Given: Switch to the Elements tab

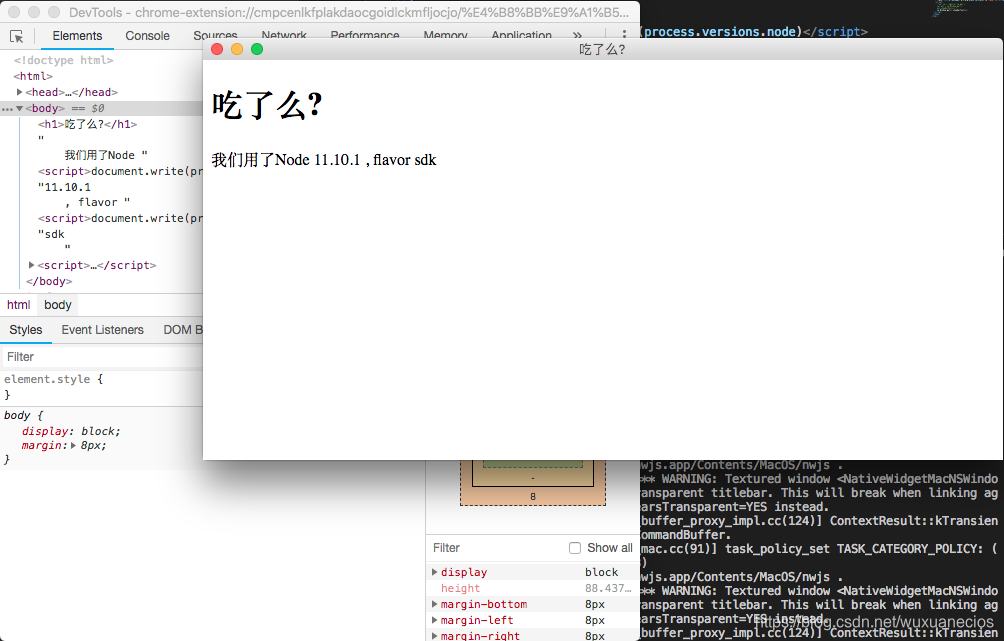Looking at the screenshot, I should point(77,36).
